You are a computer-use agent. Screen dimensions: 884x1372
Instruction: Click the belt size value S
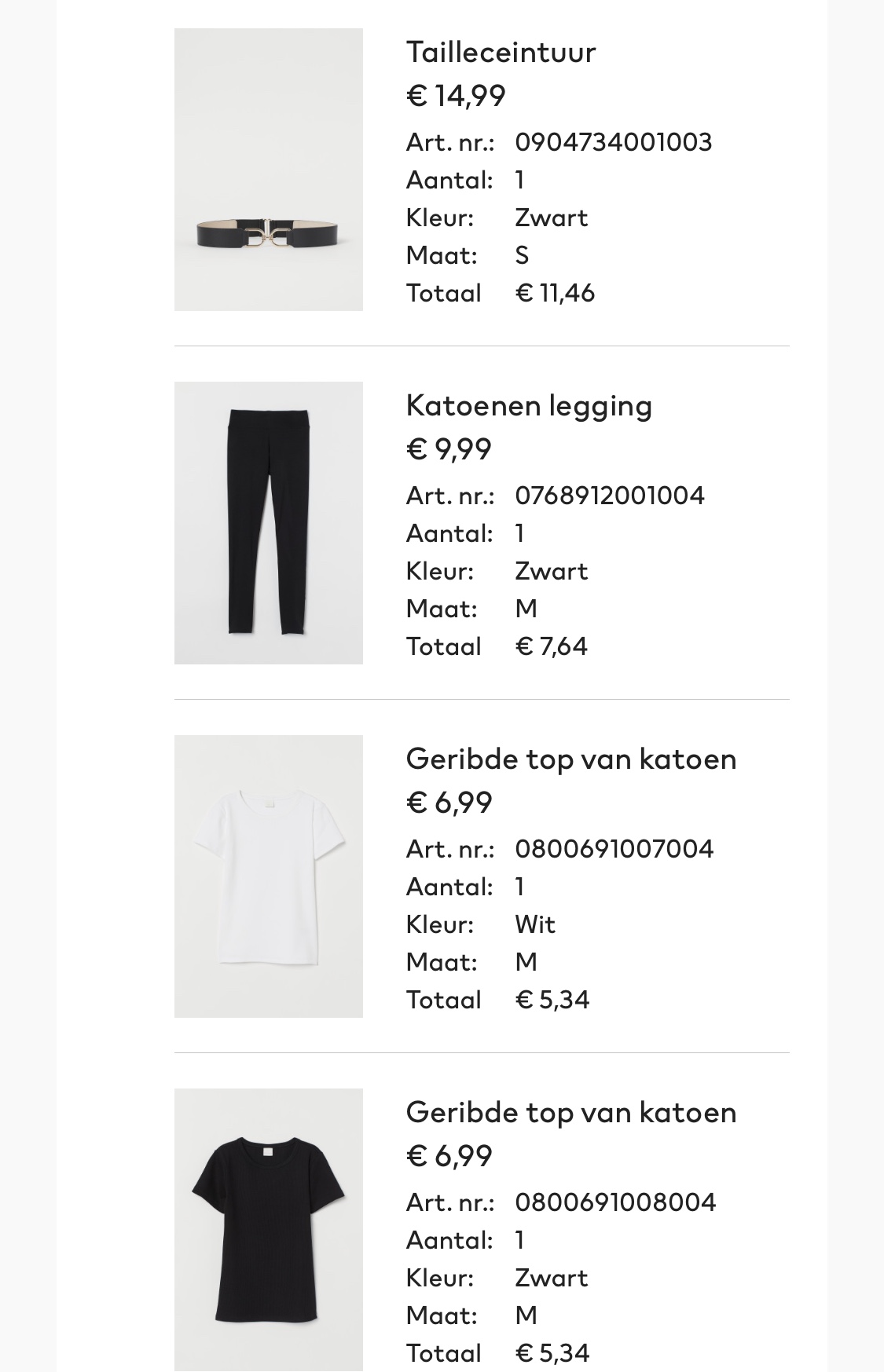pos(522,255)
